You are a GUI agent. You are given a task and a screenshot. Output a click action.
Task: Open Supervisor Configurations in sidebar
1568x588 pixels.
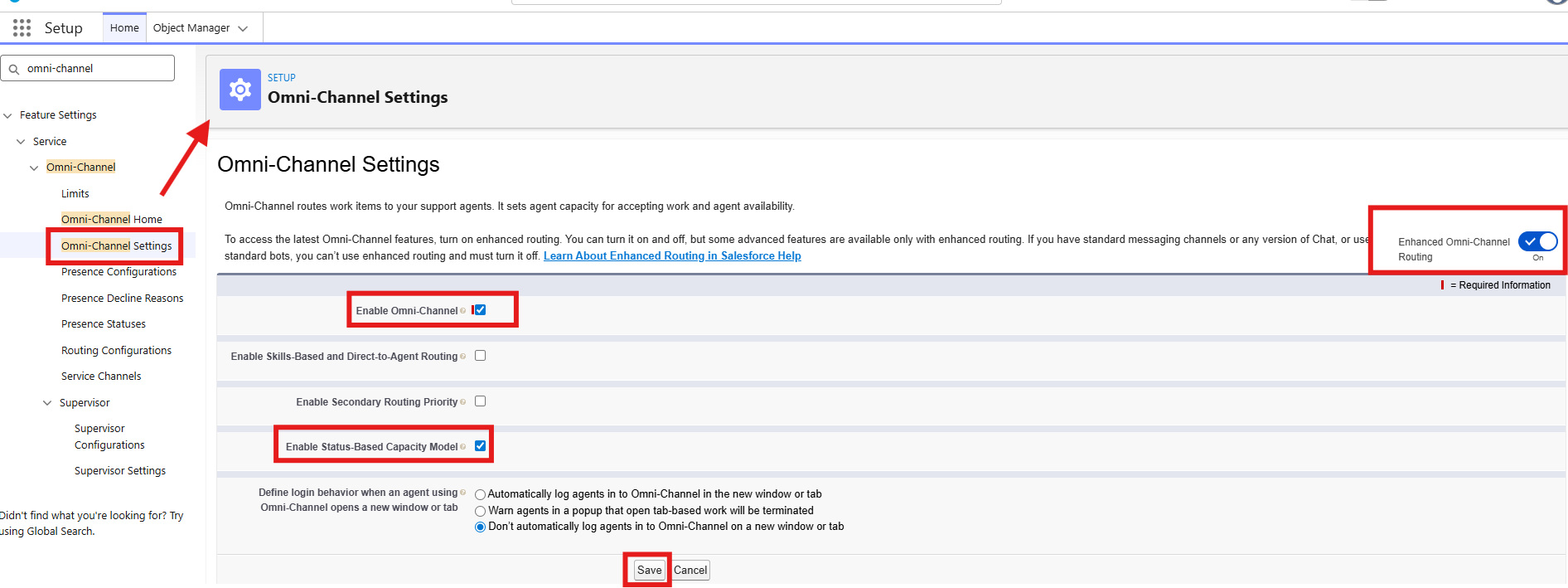click(109, 437)
